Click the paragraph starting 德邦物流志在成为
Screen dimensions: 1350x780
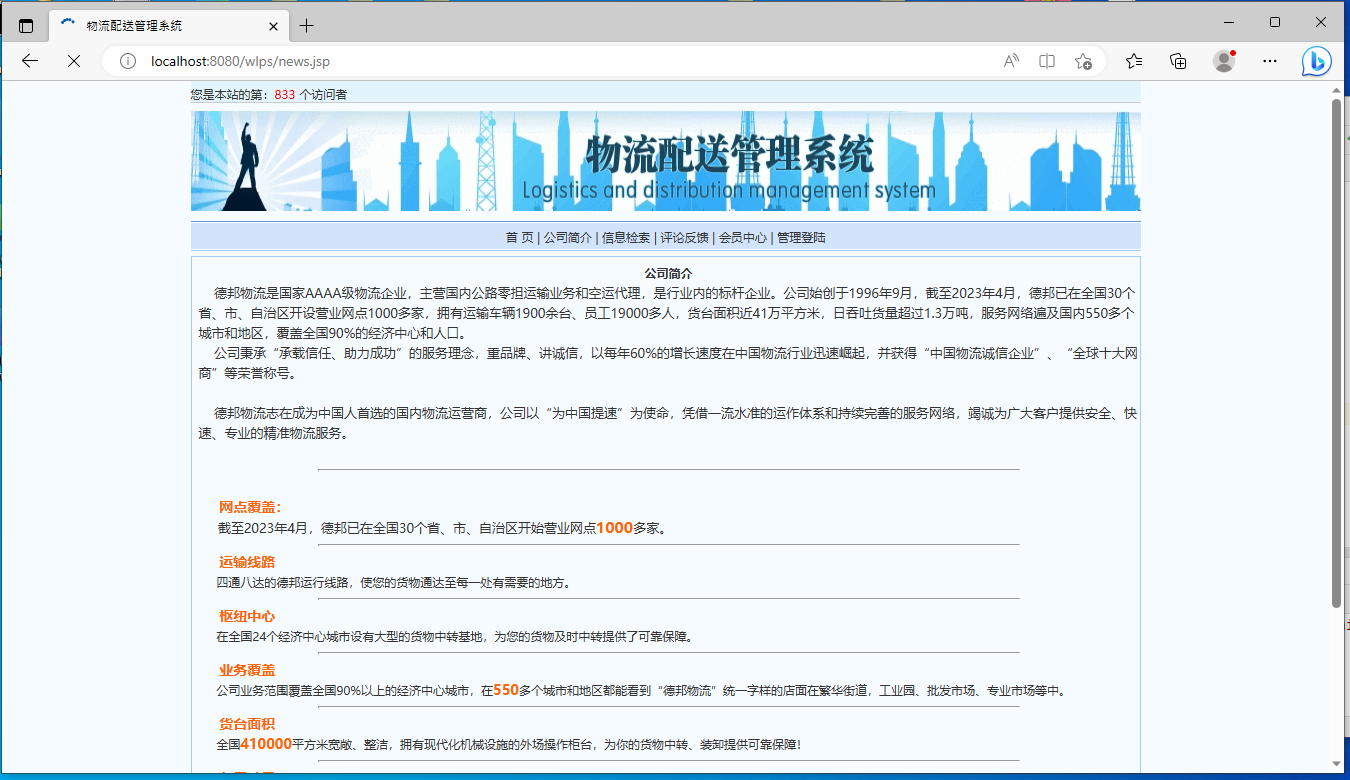tap(668, 424)
